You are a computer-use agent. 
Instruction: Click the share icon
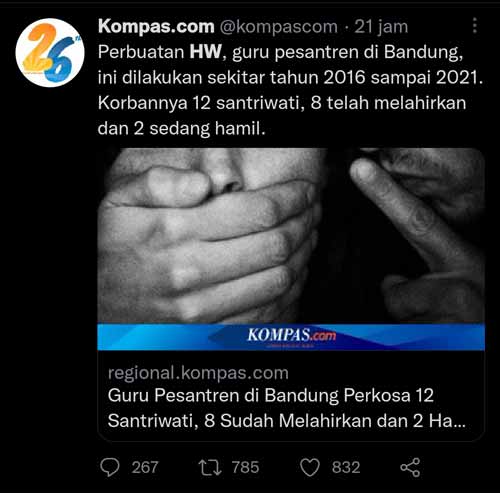click(x=410, y=467)
